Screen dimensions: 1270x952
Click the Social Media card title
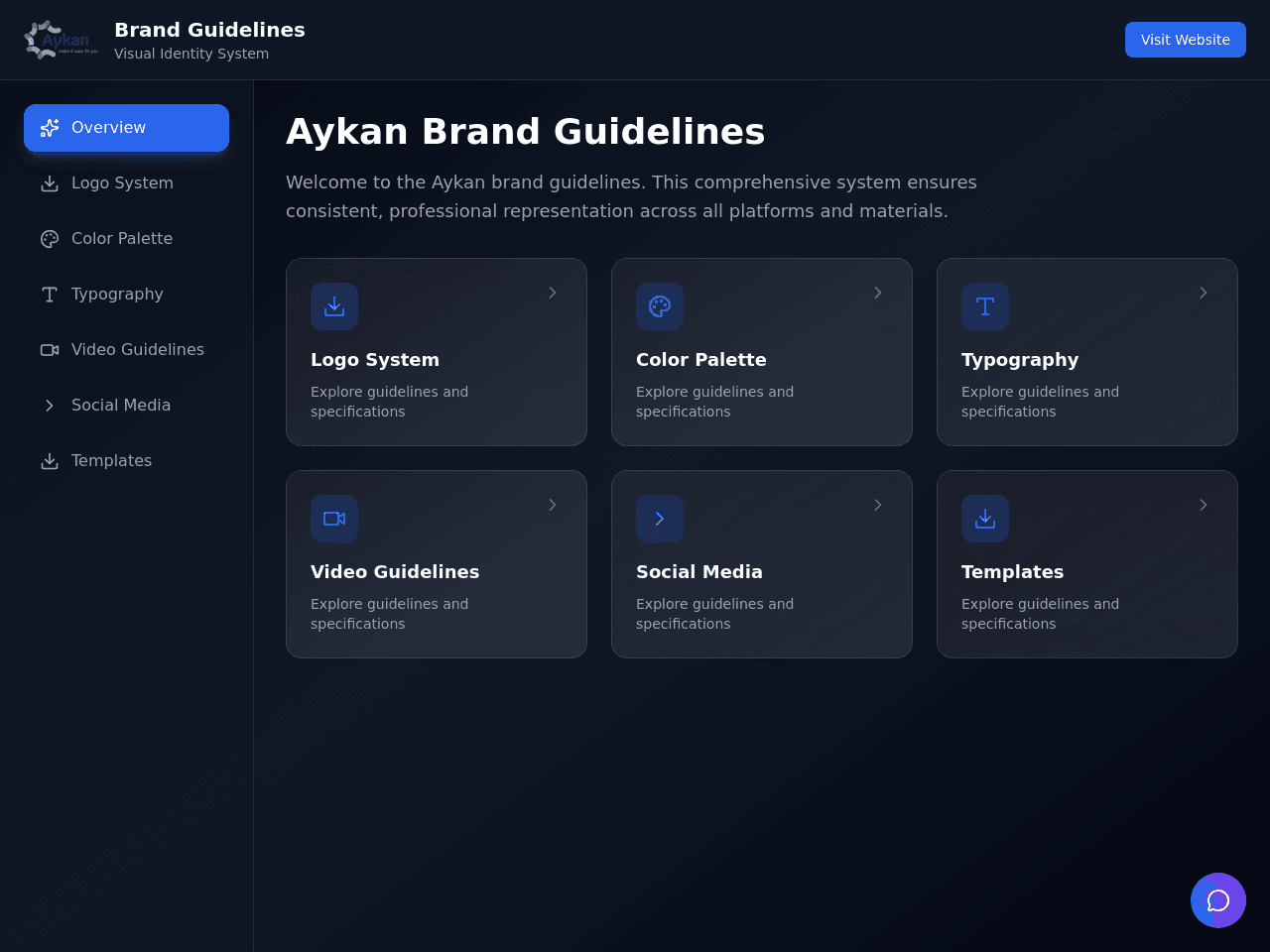[699, 572]
